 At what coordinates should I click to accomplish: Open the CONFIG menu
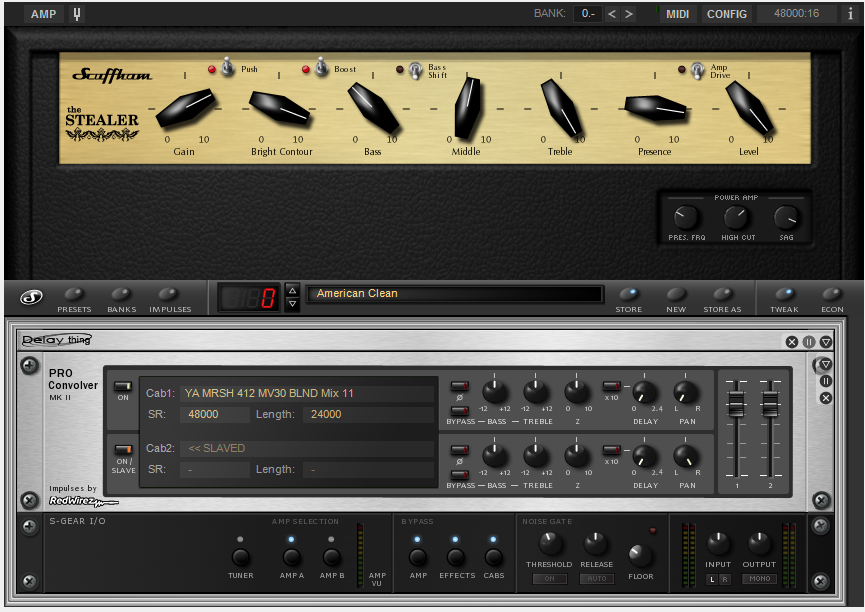(727, 14)
